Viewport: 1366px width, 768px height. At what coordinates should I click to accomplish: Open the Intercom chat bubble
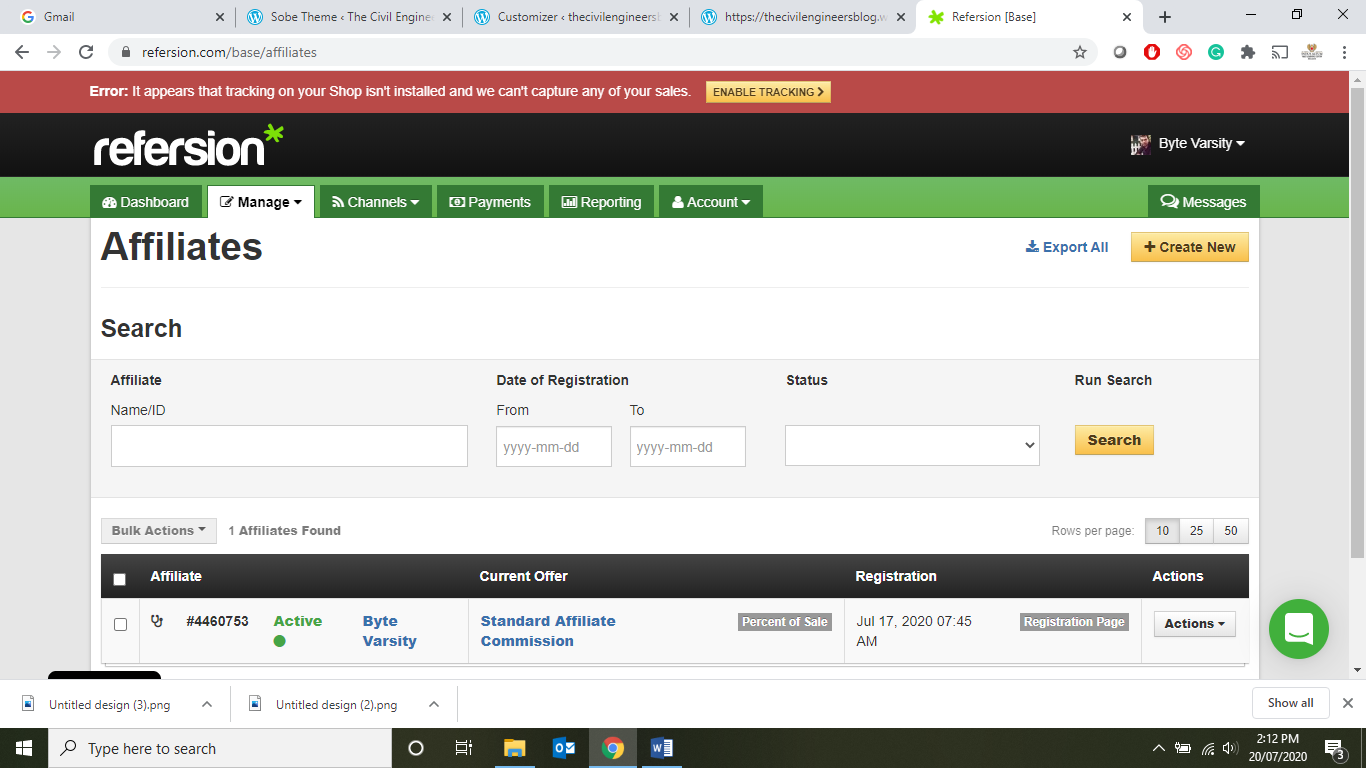tap(1298, 629)
